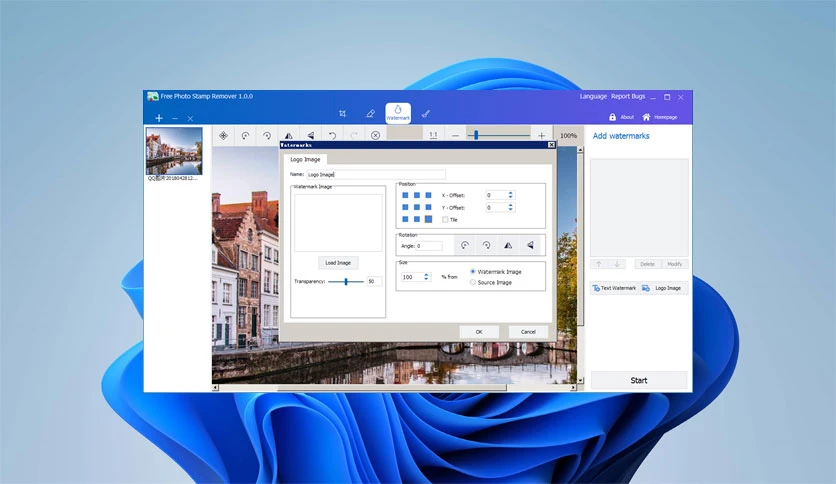
Task: Rotate main image clockwise from the toolbar
Action: [267, 135]
